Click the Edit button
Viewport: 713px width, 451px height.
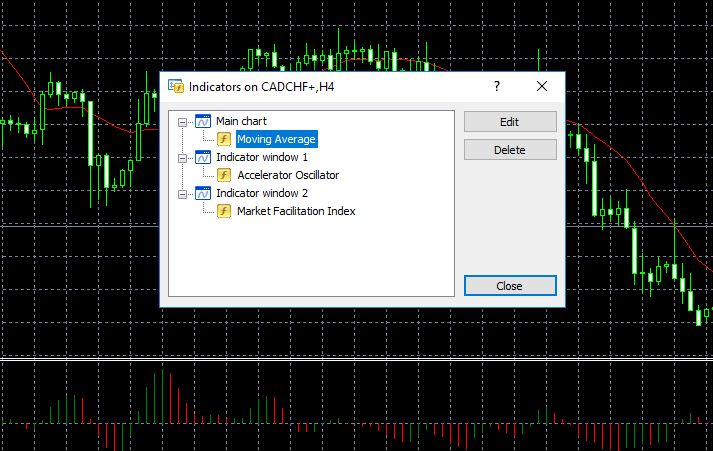(510, 122)
